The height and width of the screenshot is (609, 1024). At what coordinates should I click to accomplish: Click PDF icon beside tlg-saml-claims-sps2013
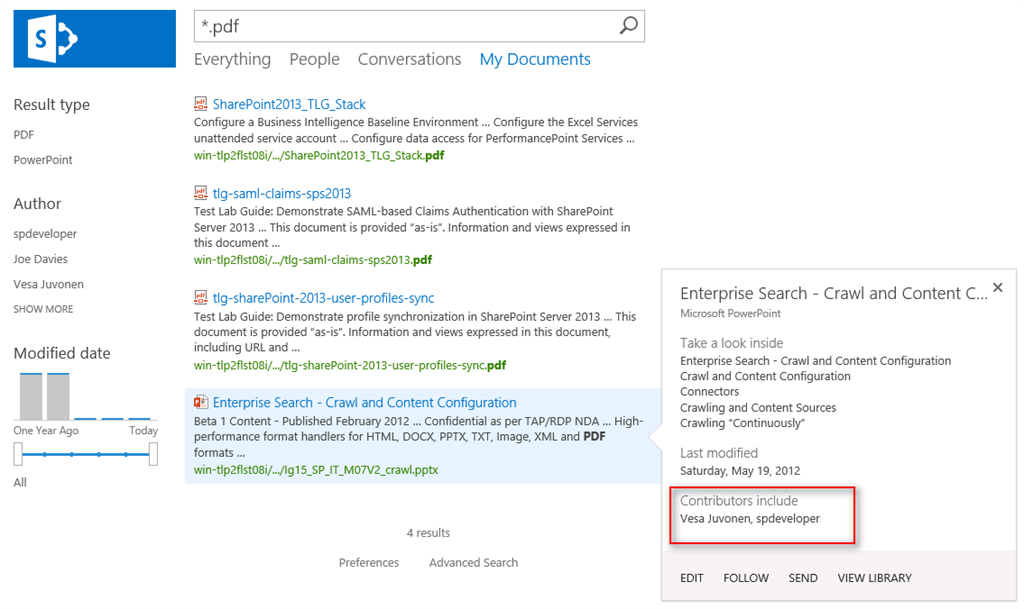[201, 193]
